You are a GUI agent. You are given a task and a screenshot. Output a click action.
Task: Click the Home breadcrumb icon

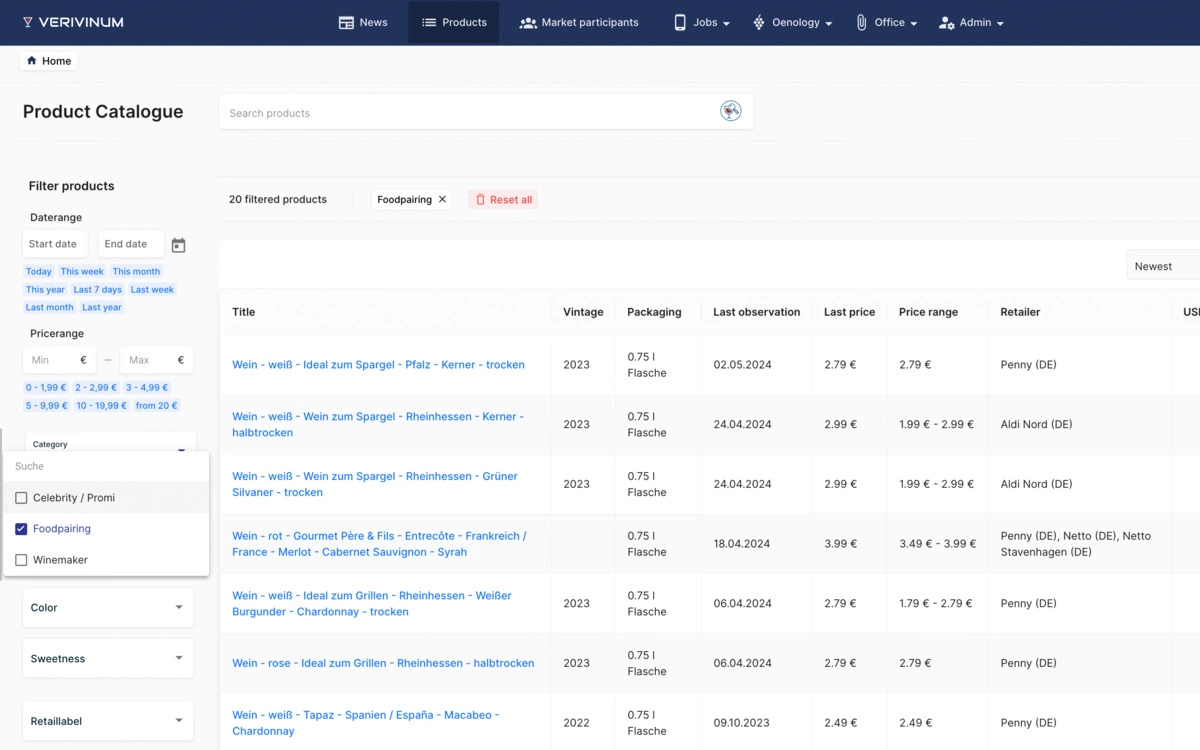coord(32,61)
